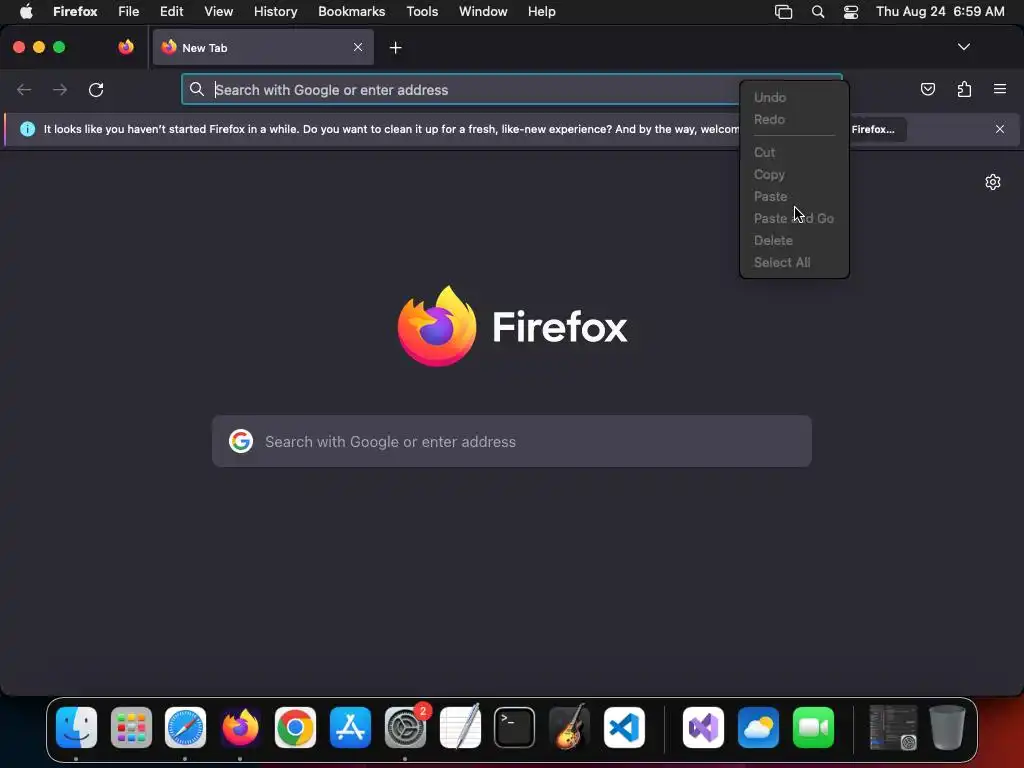1024x768 pixels.
Task: Click the date and time in menu bar
Action: (x=940, y=12)
